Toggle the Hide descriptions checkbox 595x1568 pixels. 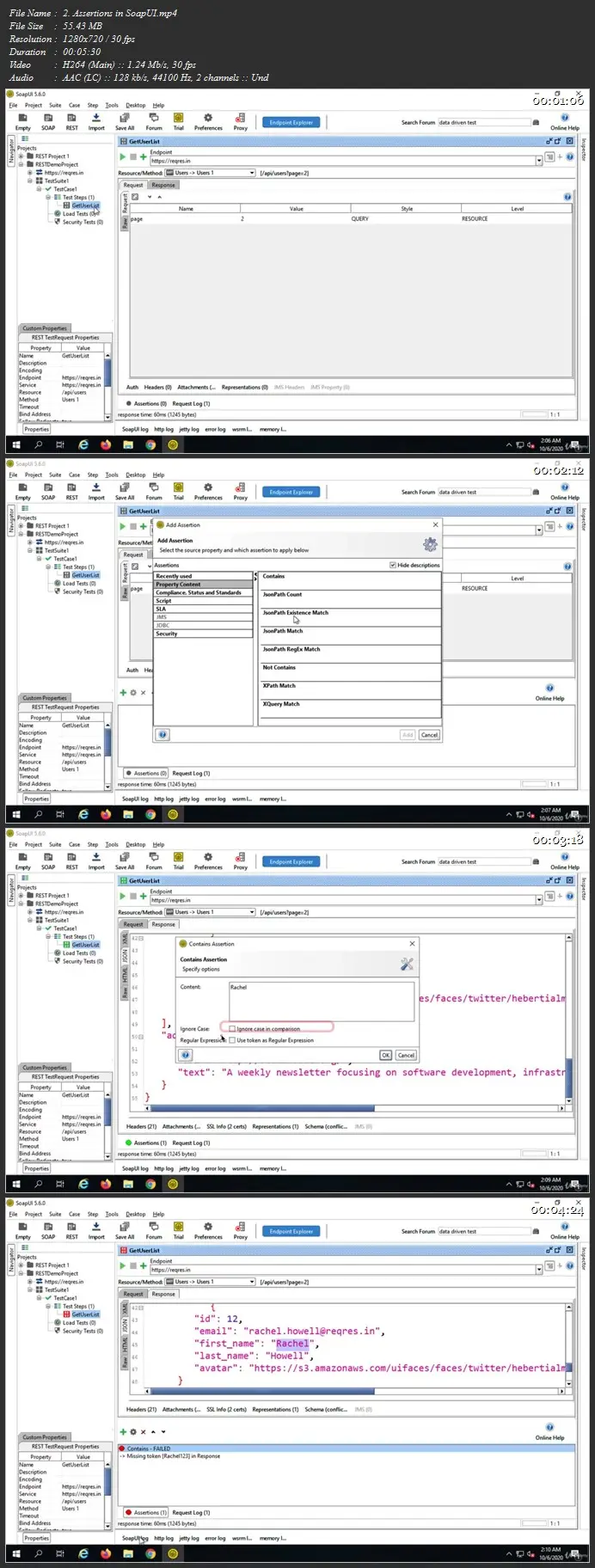tap(394, 565)
